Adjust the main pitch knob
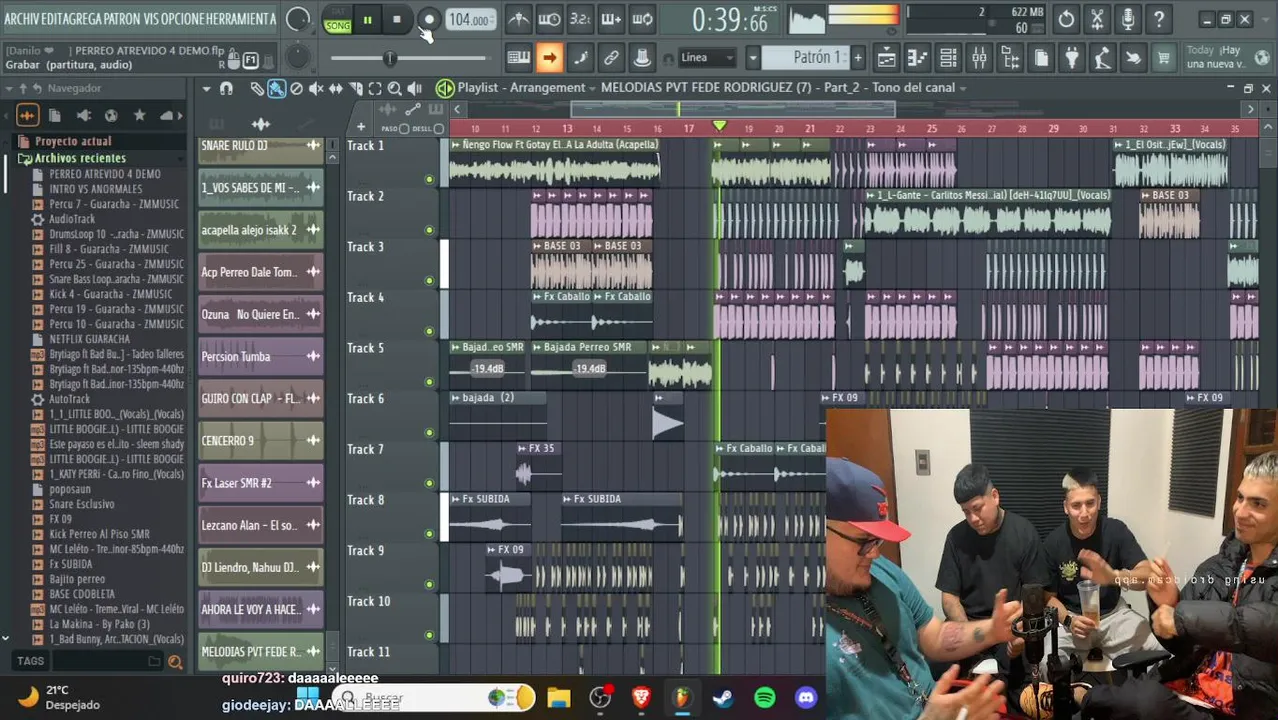 pyautogui.click(x=298, y=57)
